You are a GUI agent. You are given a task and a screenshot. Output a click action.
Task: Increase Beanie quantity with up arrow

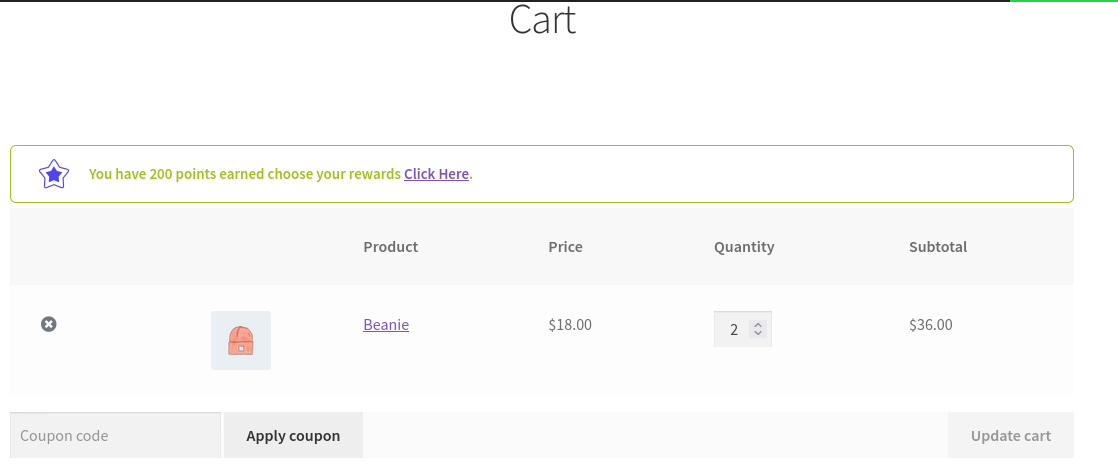tap(758, 325)
